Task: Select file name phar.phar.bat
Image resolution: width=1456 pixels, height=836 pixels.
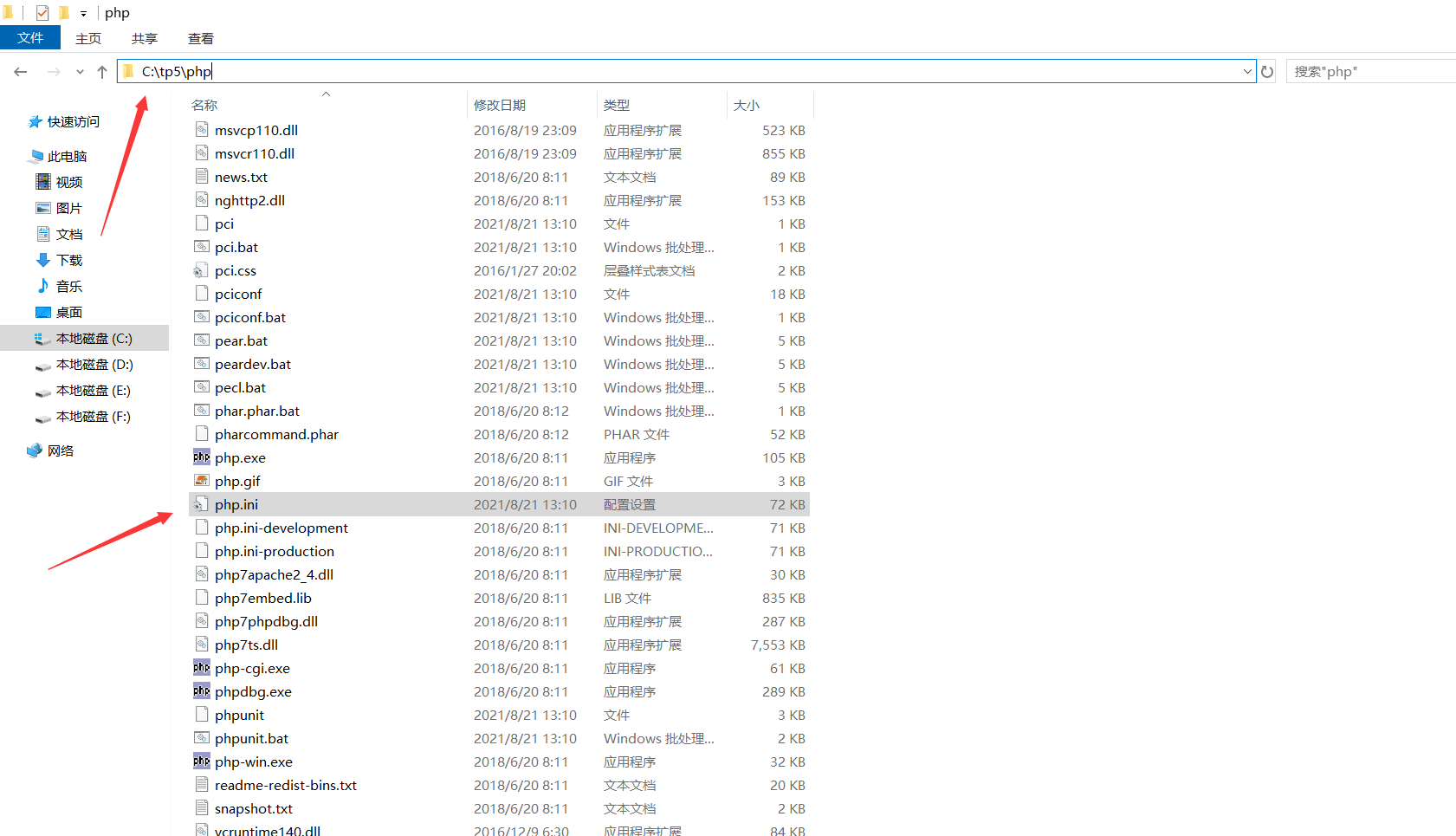Action: pyautogui.click(x=257, y=411)
